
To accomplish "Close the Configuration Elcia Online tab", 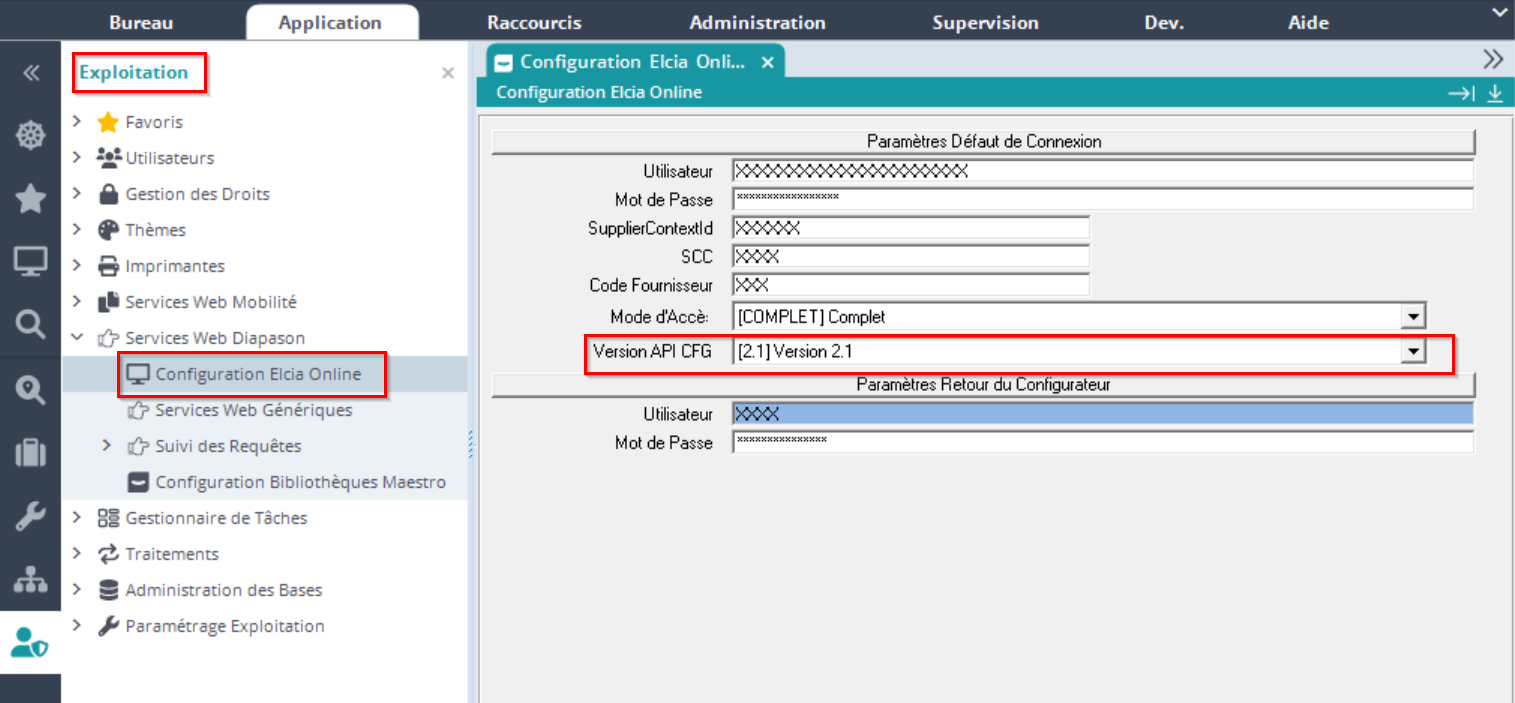I will (767, 62).
